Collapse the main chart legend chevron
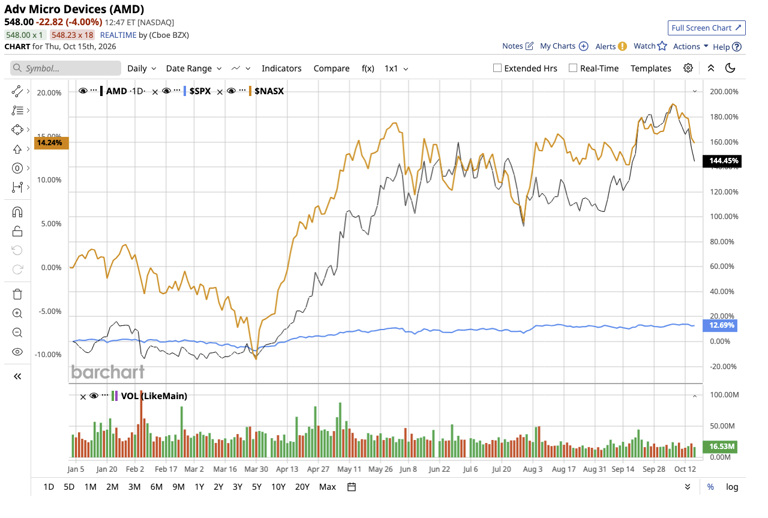 tap(695, 91)
